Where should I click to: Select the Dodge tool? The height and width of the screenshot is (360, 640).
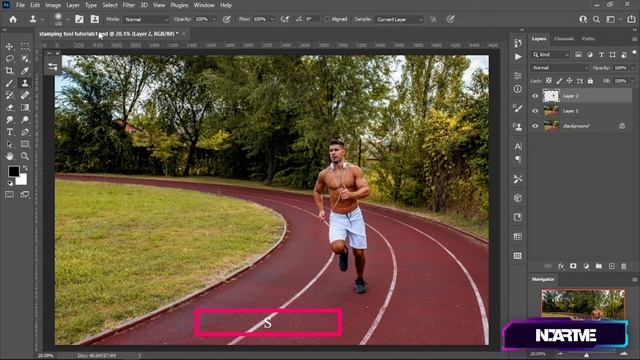[25, 120]
